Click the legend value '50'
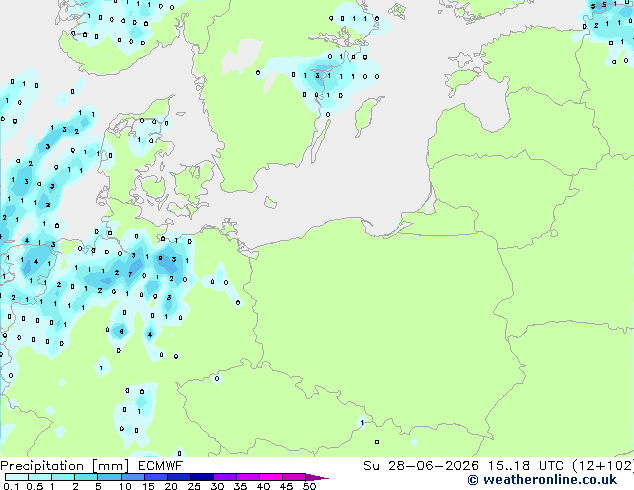The height and width of the screenshot is (490, 634). (x=309, y=486)
